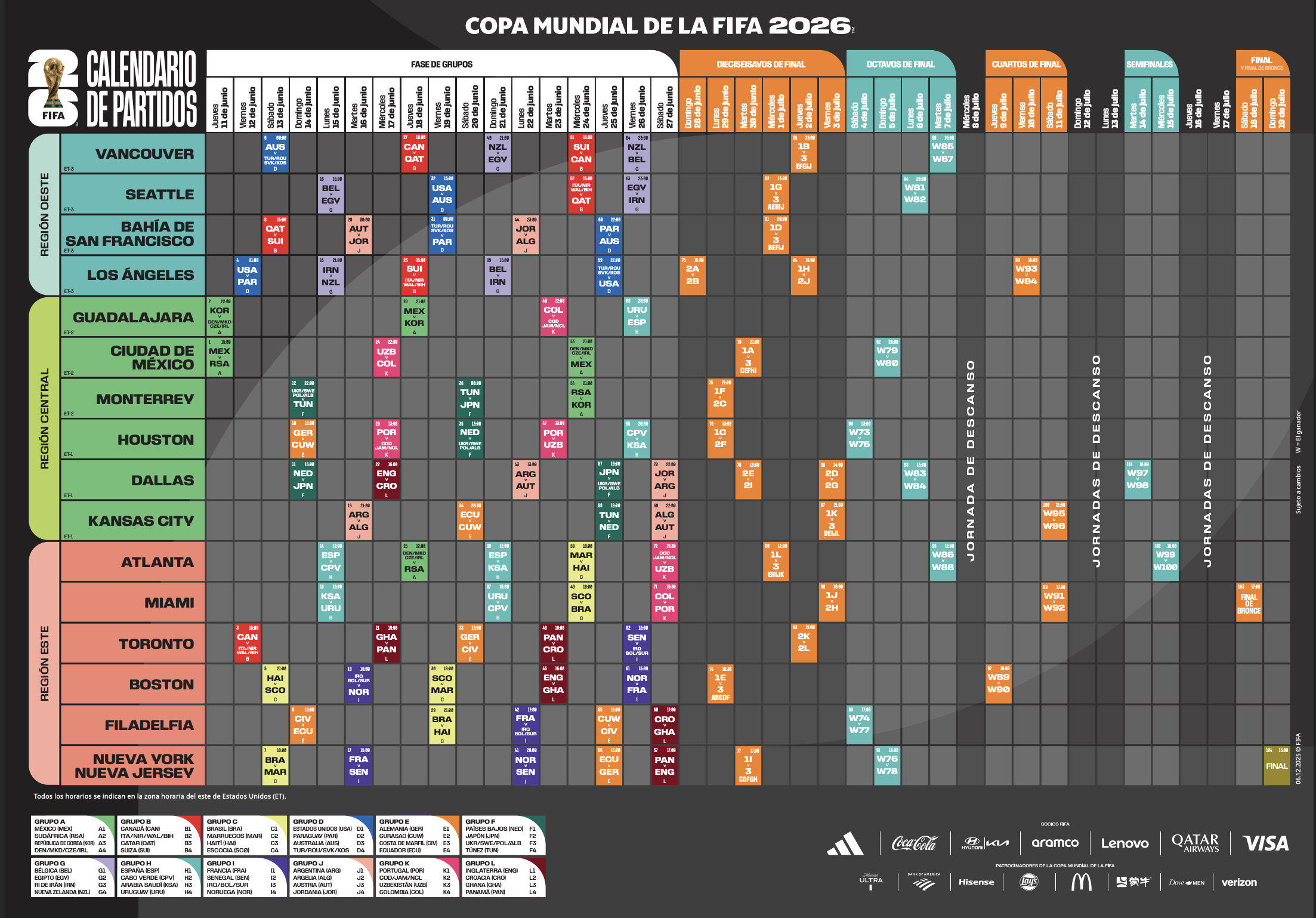Click the Lay's logo
Image resolution: width=1316 pixels, height=918 pixels.
(x=1029, y=882)
